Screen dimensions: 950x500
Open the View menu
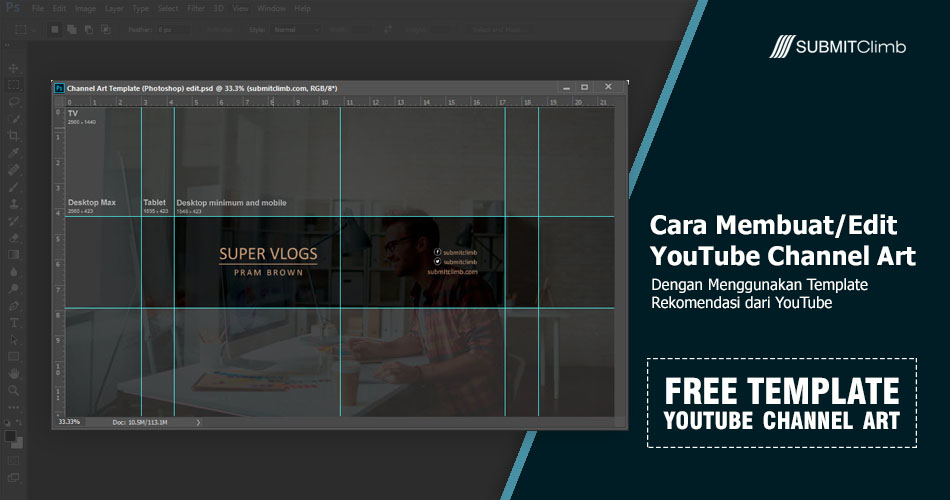pos(241,8)
